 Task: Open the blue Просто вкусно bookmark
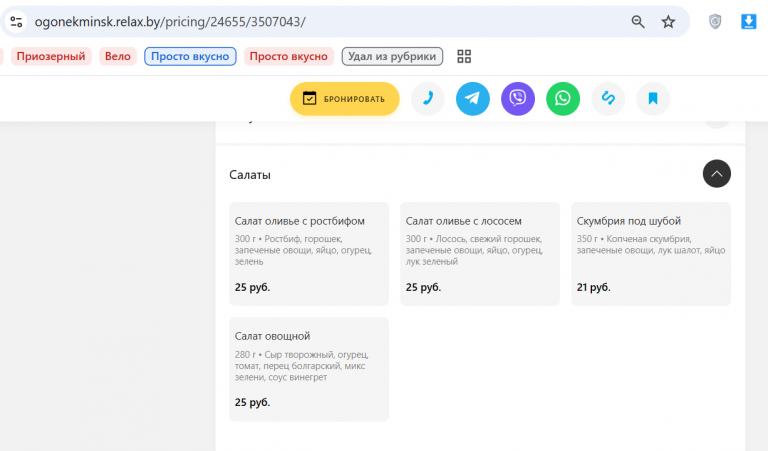[190, 56]
